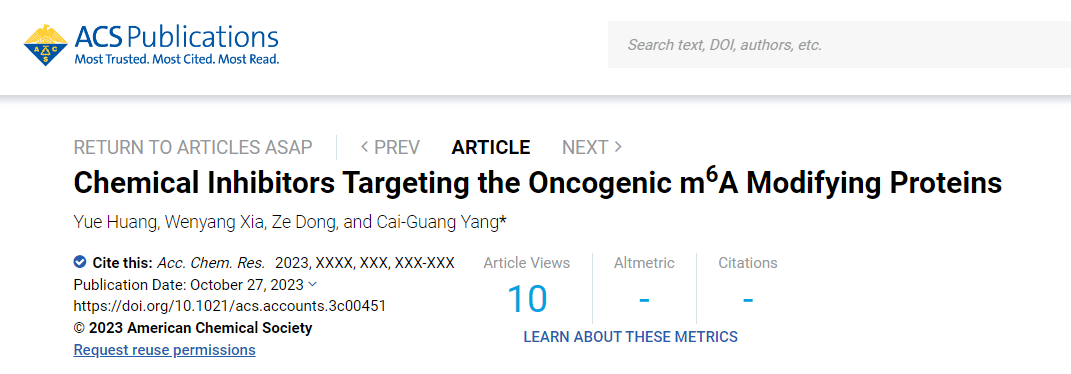Open the ACS Publications home wordmark
Screen dimensions: 1071x374
(x=176, y=37)
